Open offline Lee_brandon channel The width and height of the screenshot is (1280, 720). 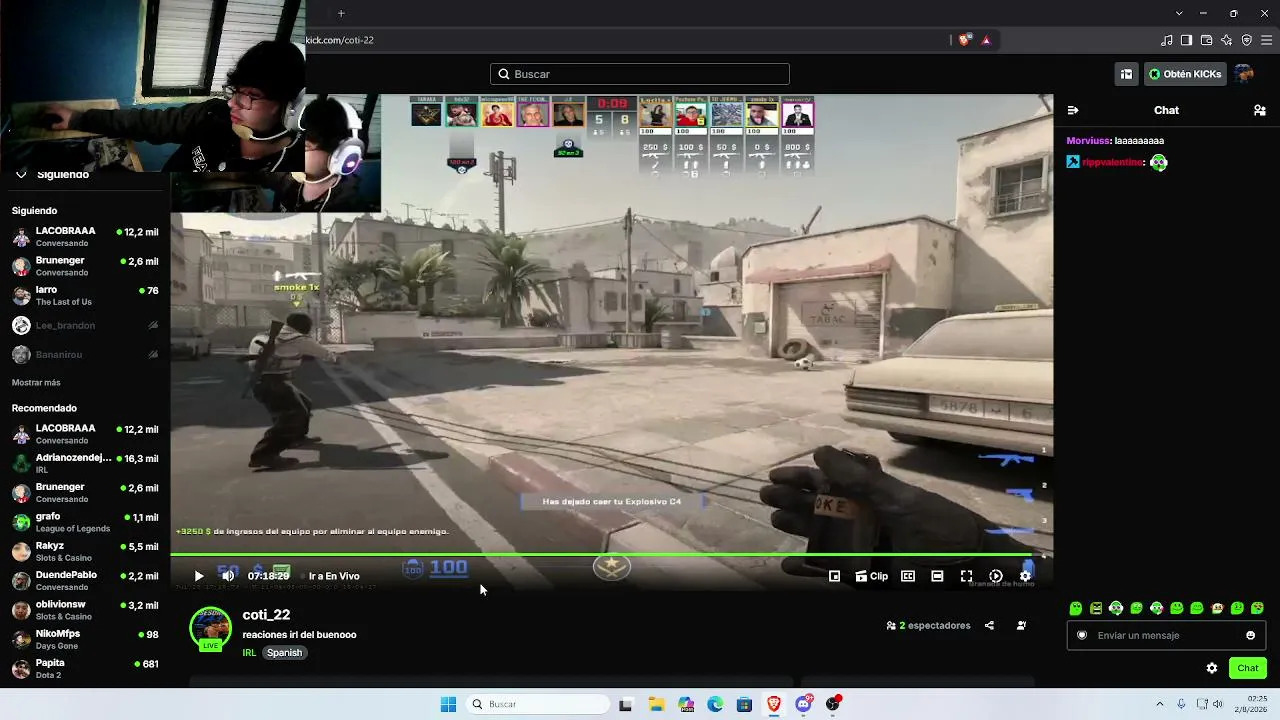(x=85, y=325)
